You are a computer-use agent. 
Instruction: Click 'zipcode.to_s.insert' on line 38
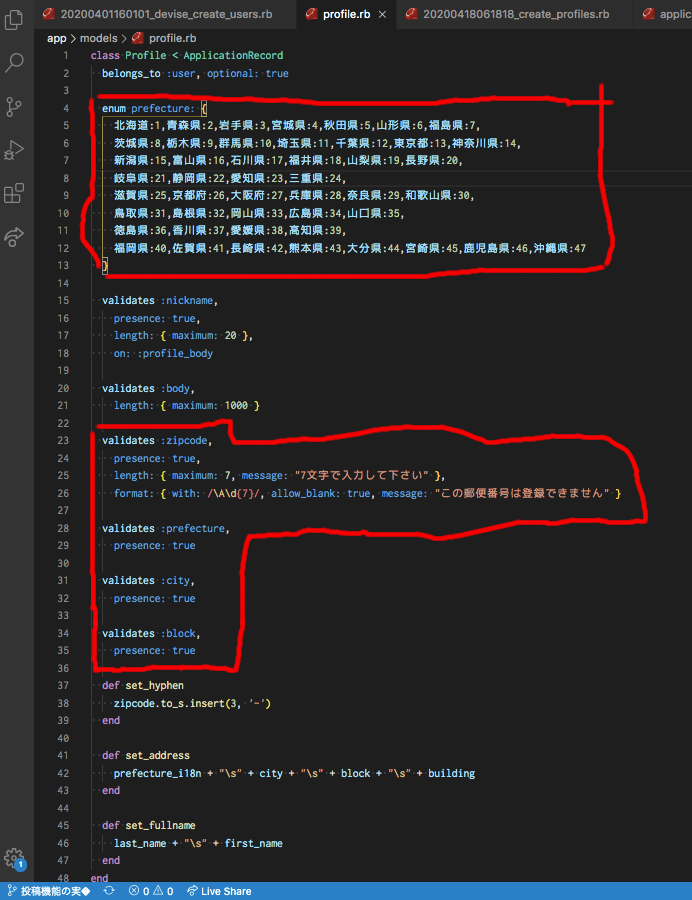[169, 703]
